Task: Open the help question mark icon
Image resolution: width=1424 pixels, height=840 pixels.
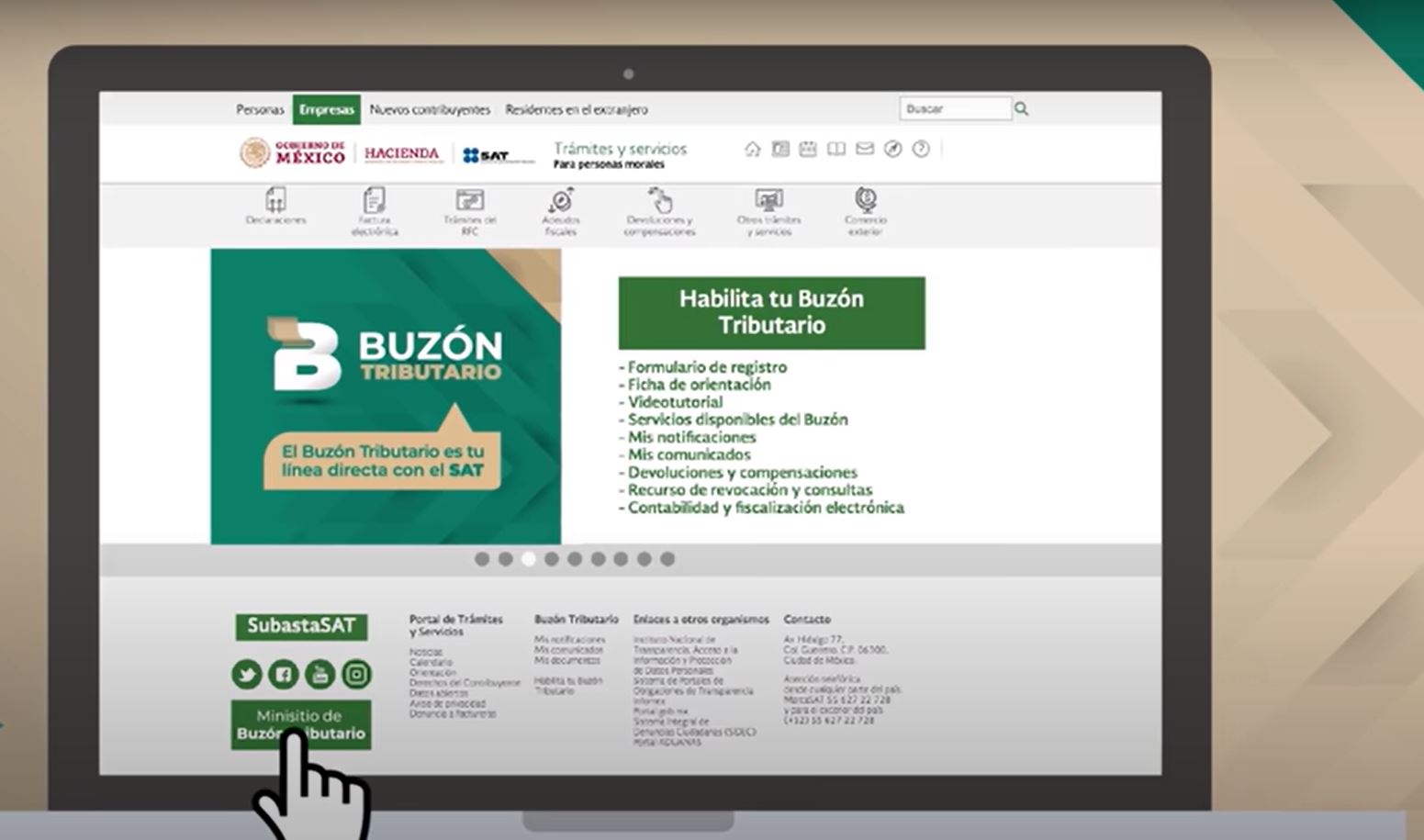Action: pyautogui.click(x=921, y=149)
